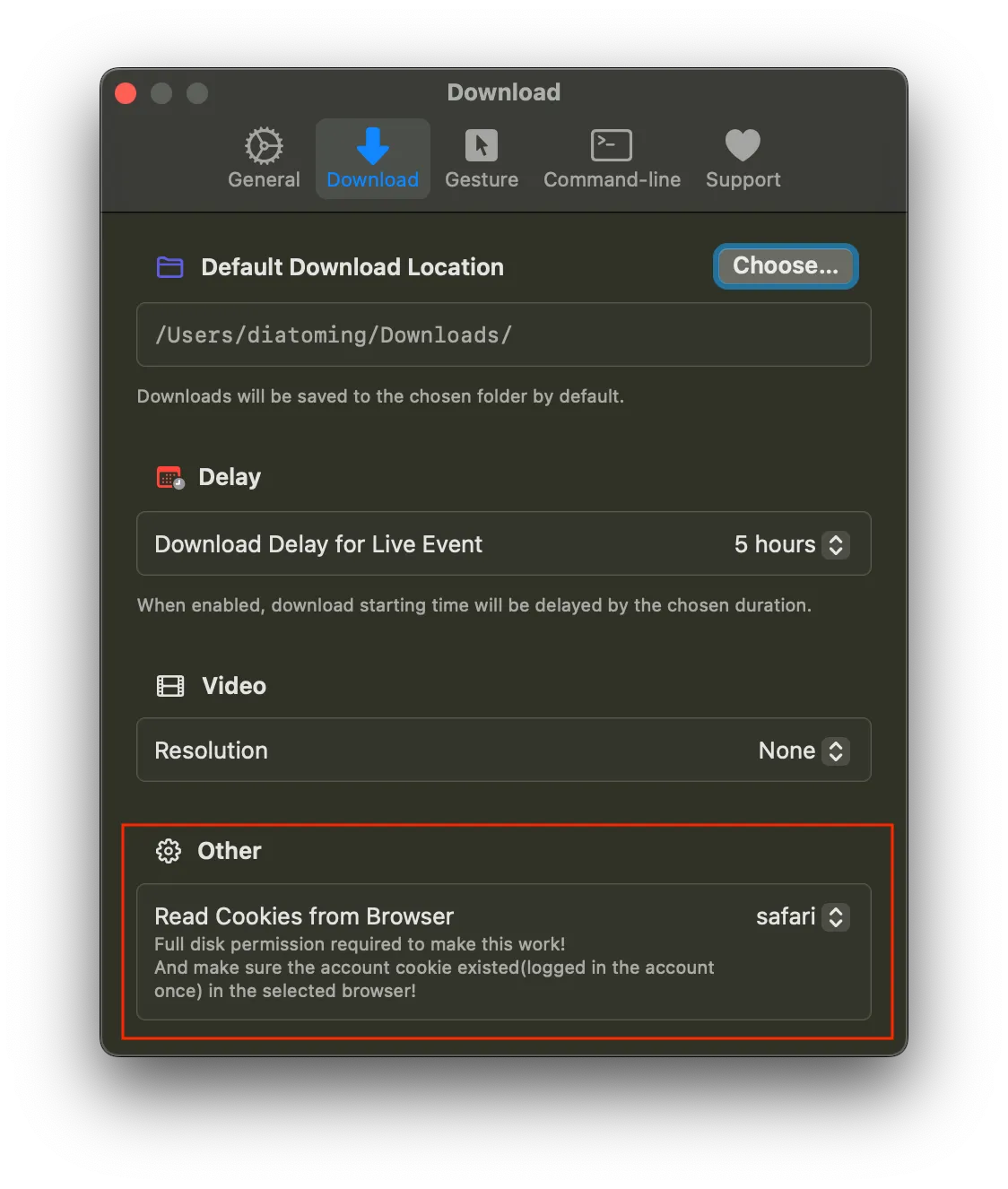Click the gear icon next to Other
The width and height of the screenshot is (1008, 1189).
click(169, 851)
